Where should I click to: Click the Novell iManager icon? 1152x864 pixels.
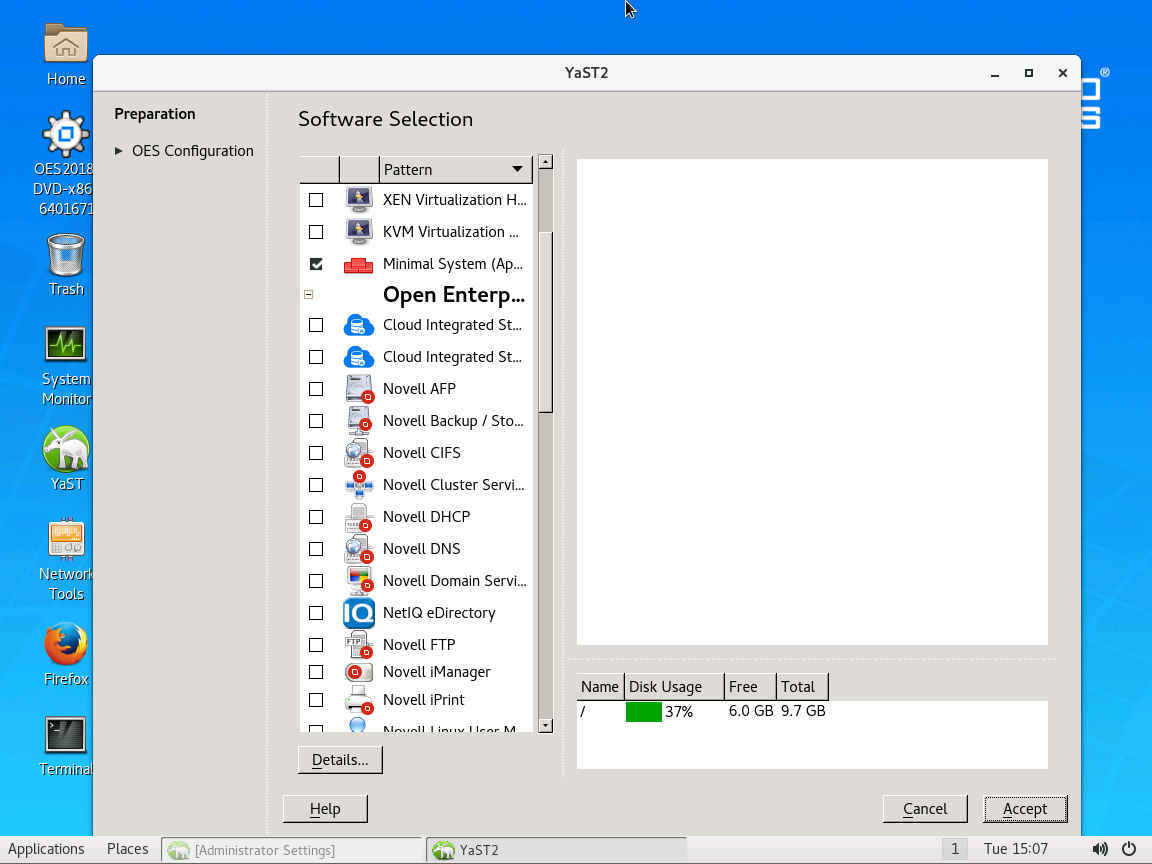click(359, 672)
